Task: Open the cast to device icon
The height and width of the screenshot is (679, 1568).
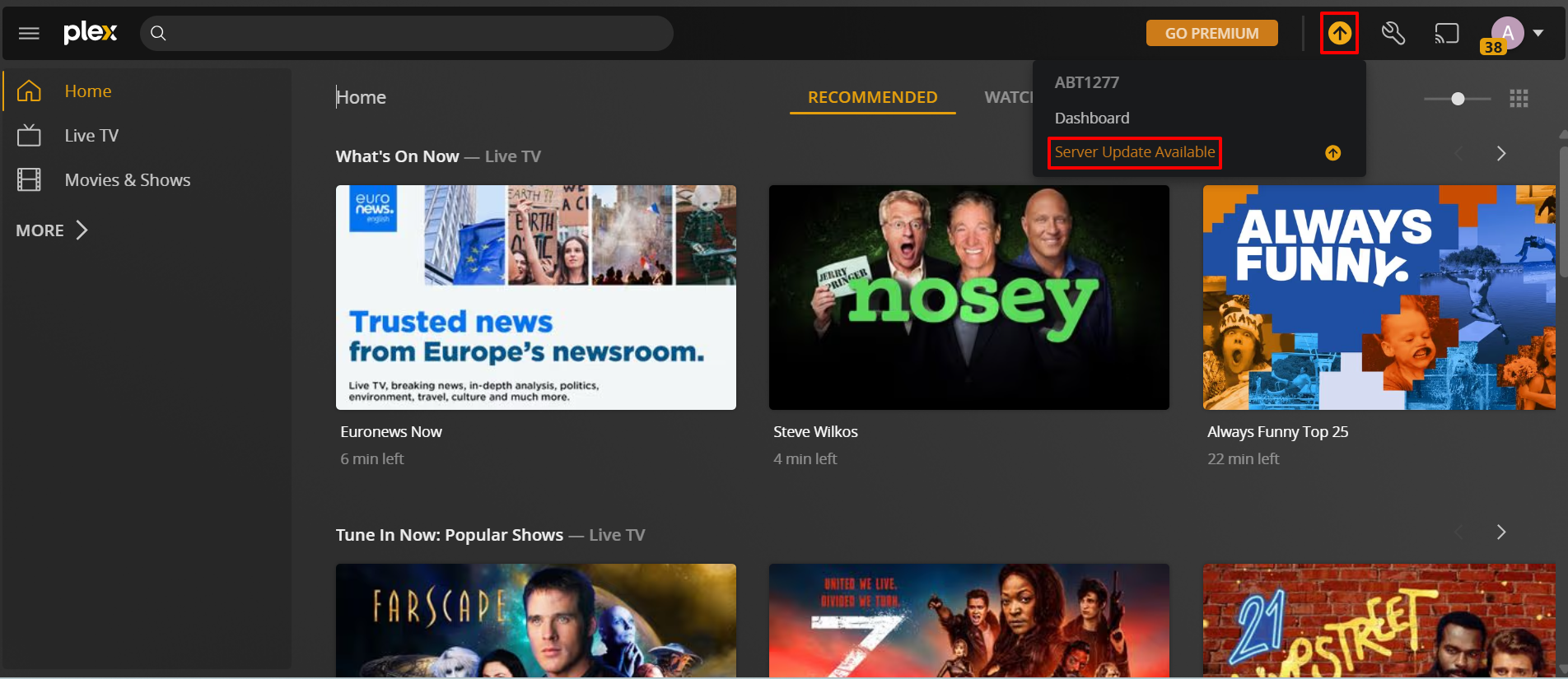Action: [x=1446, y=33]
